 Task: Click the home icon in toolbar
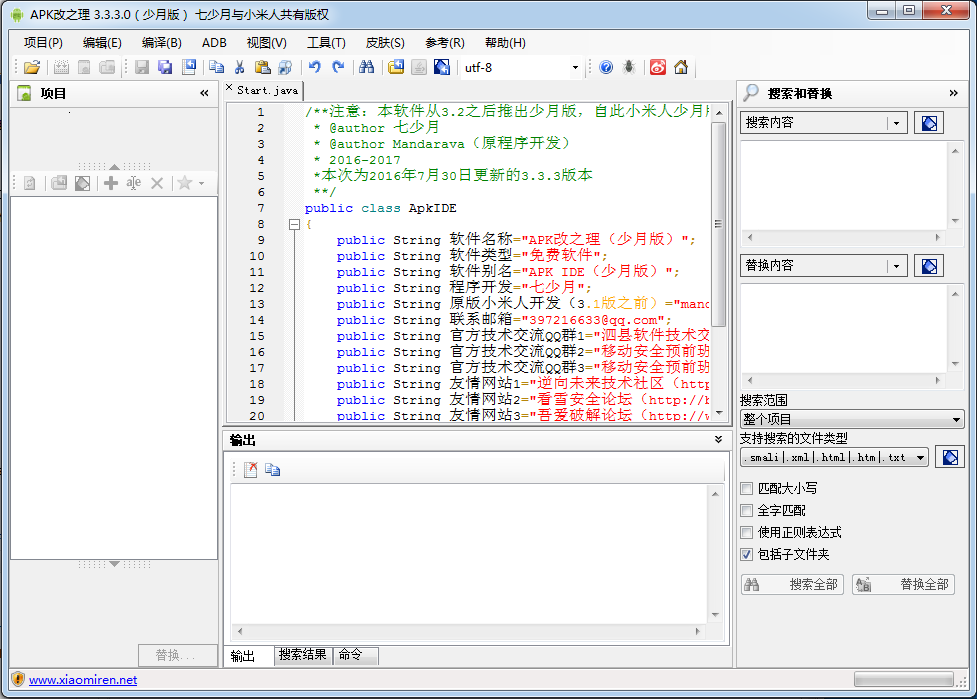point(681,67)
